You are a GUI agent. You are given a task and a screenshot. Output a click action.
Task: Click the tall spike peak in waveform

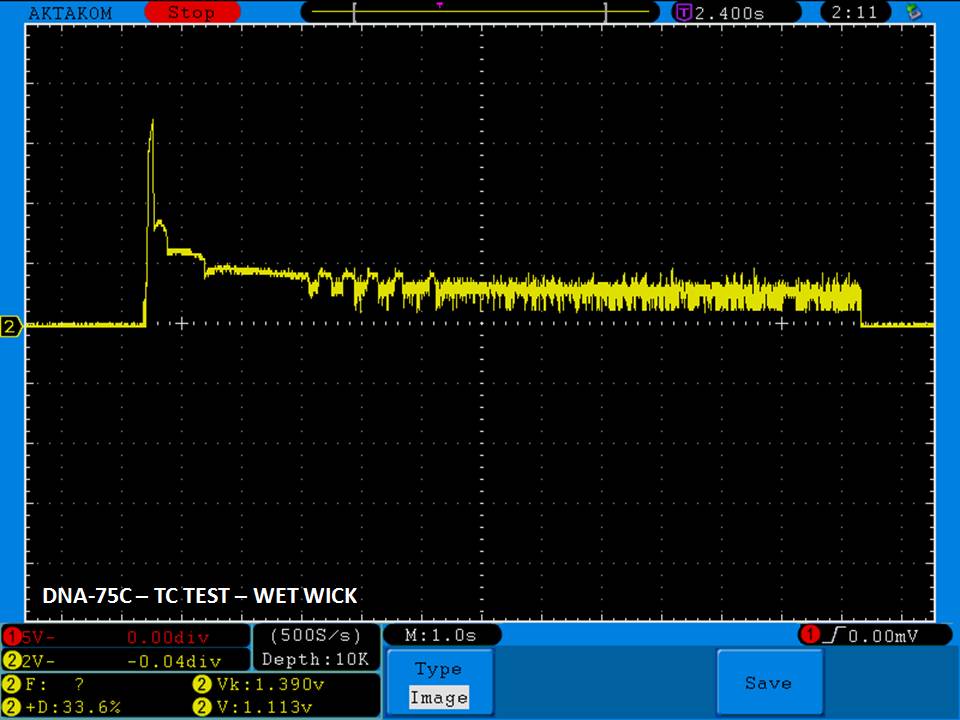click(152, 124)
